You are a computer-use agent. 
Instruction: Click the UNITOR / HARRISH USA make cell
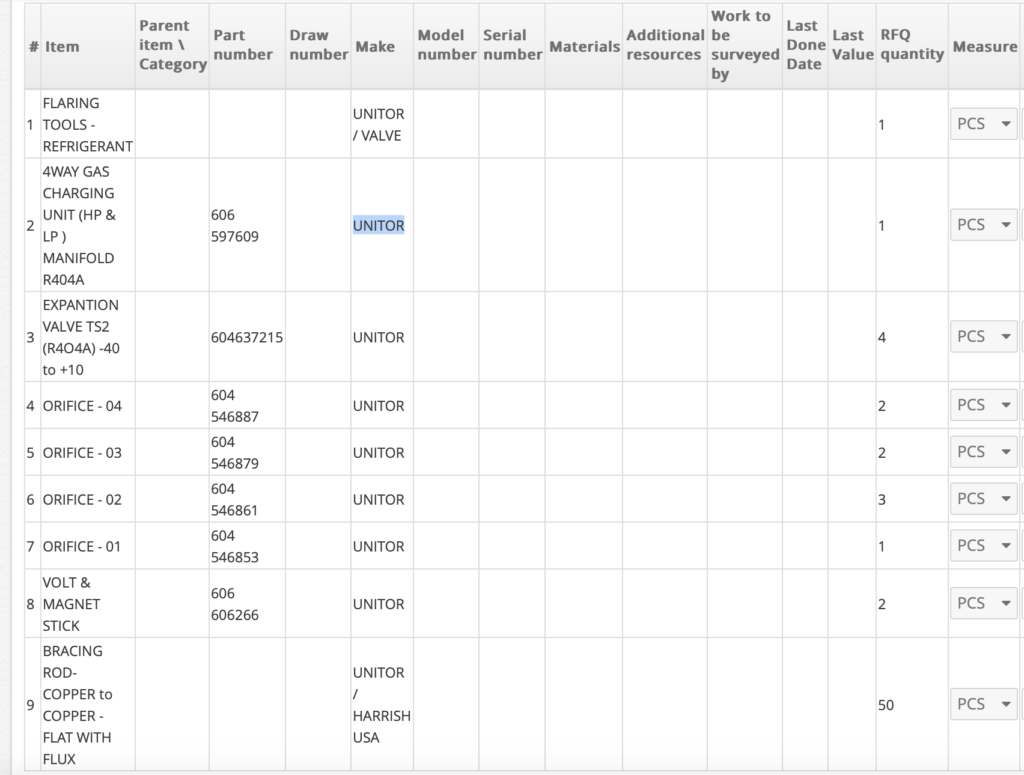click(x=380, y=705)
